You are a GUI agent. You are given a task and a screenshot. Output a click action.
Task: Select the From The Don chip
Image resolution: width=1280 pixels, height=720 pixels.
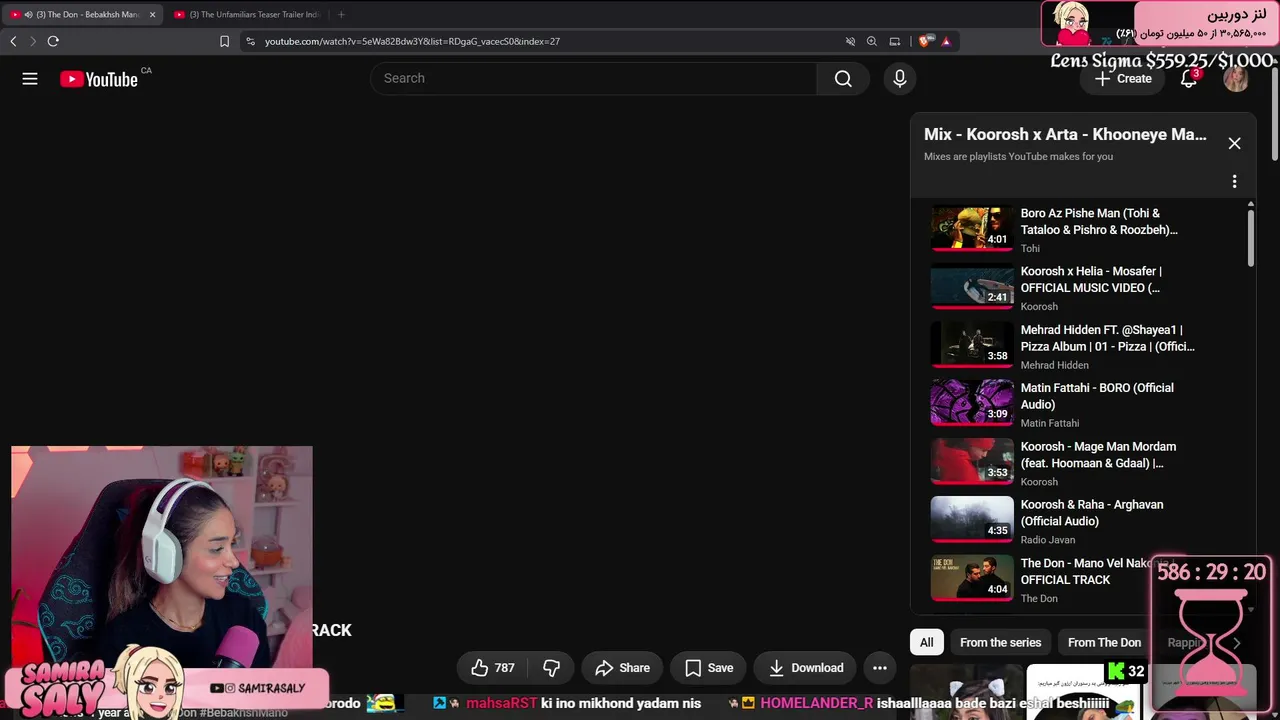1104,643
